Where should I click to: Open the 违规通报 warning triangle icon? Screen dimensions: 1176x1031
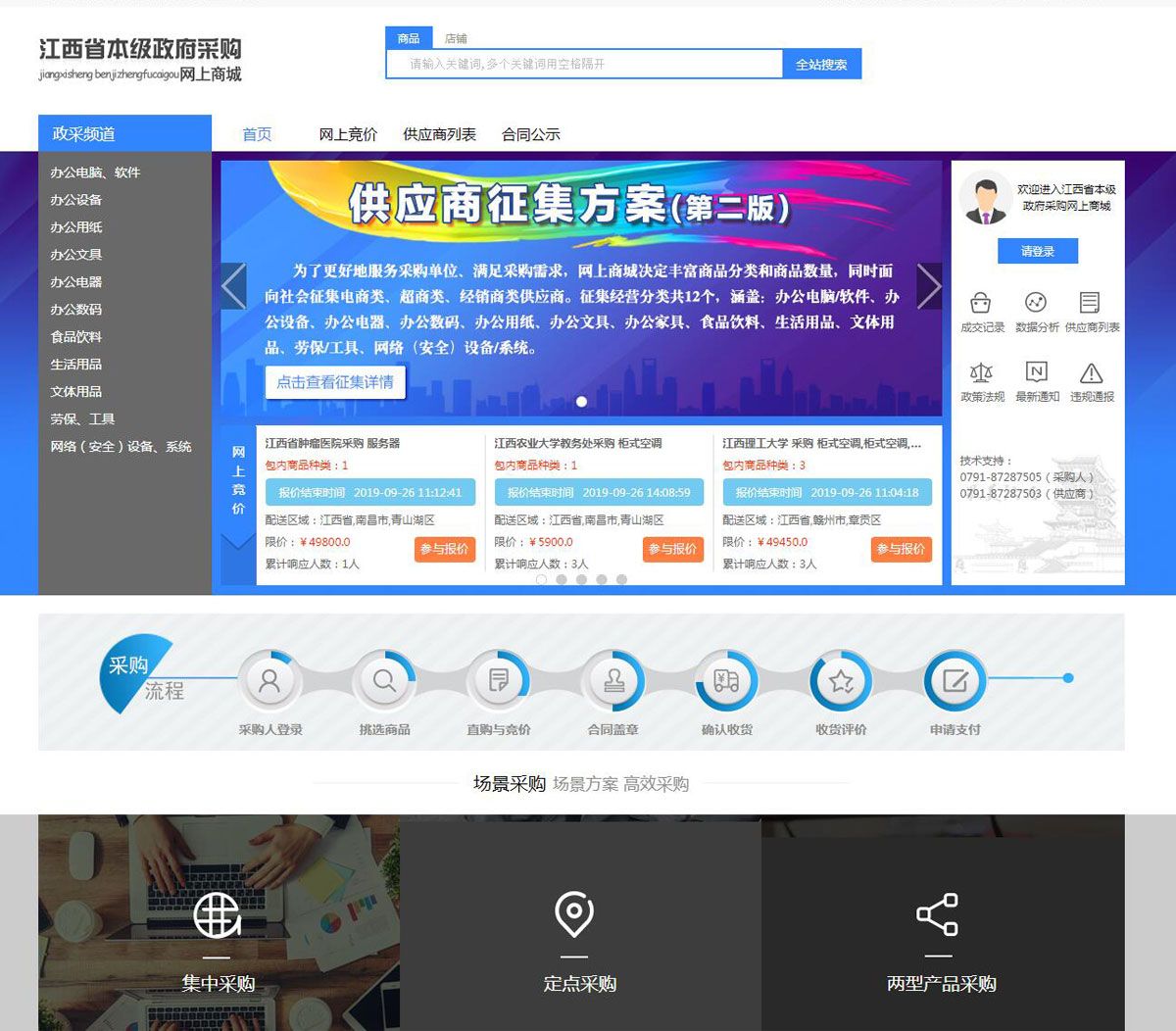tap(1091, 372)
